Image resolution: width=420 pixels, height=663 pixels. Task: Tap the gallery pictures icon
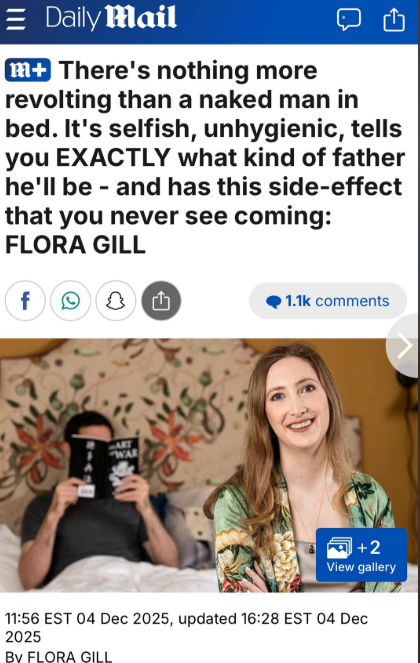click(339, 547)
